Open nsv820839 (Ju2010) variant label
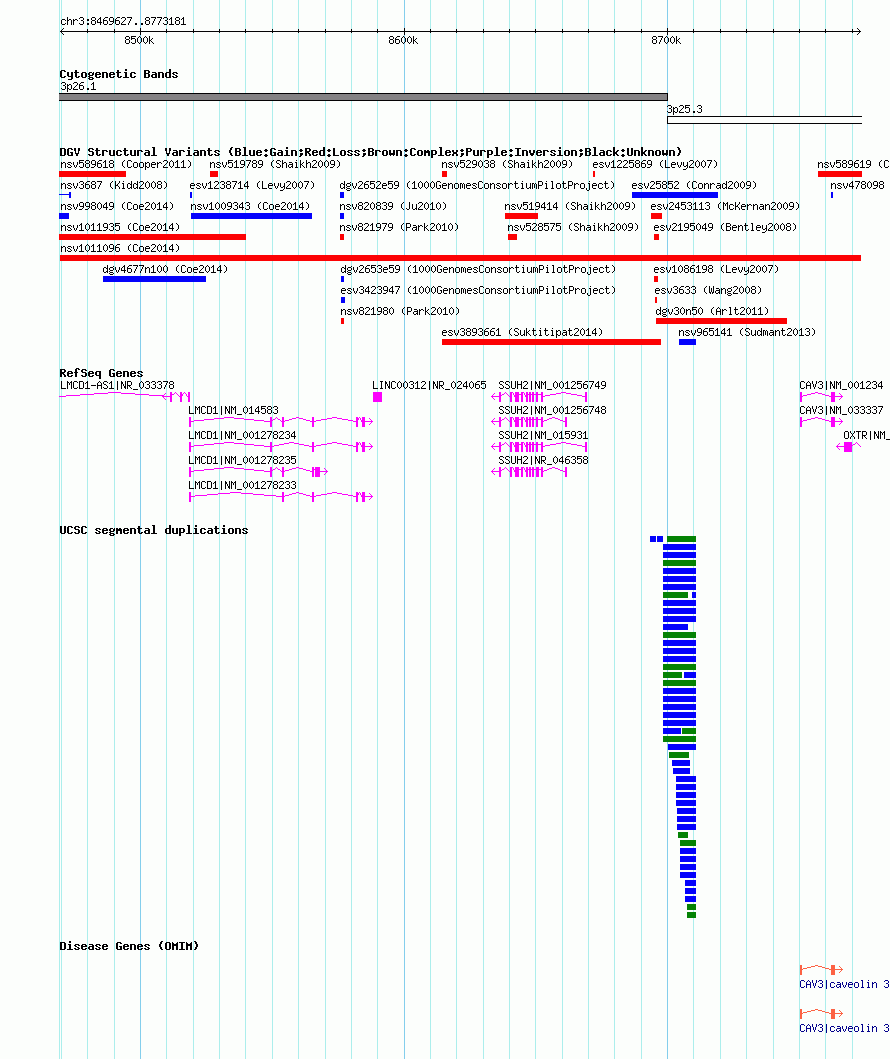 pos(393,206)
